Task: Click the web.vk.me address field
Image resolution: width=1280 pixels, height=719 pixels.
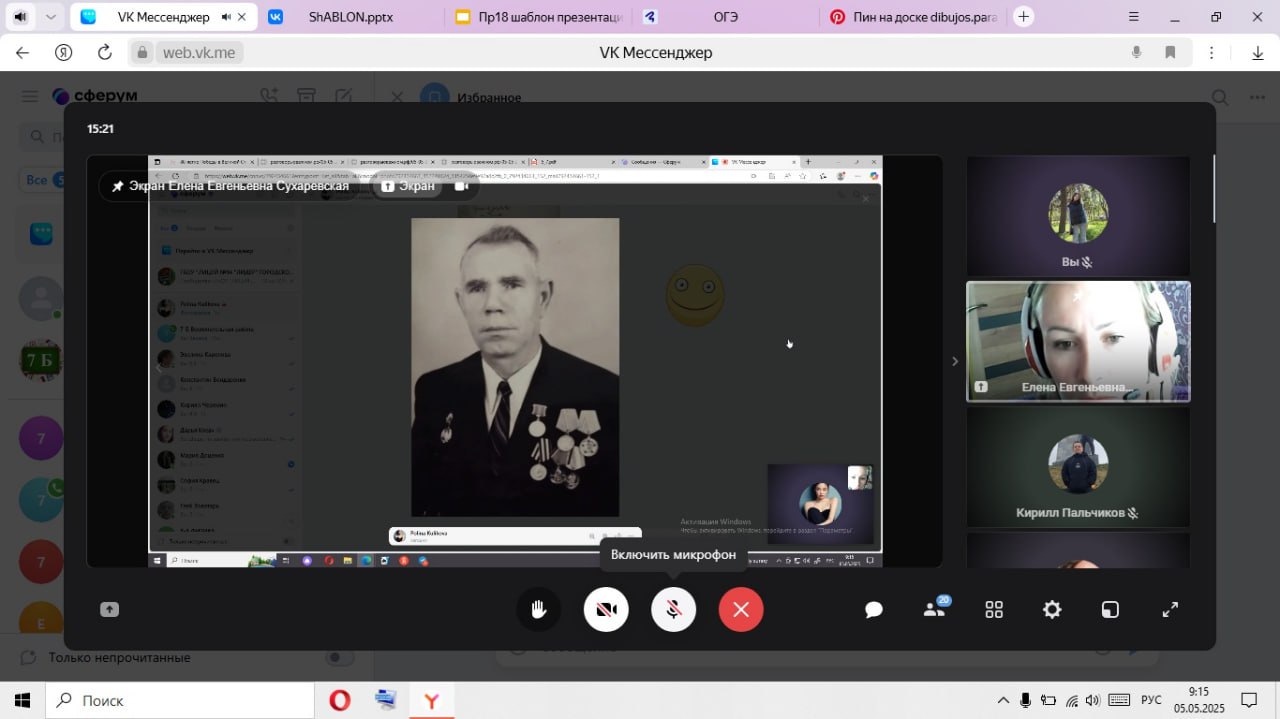Action: click(x=199, y=53)
